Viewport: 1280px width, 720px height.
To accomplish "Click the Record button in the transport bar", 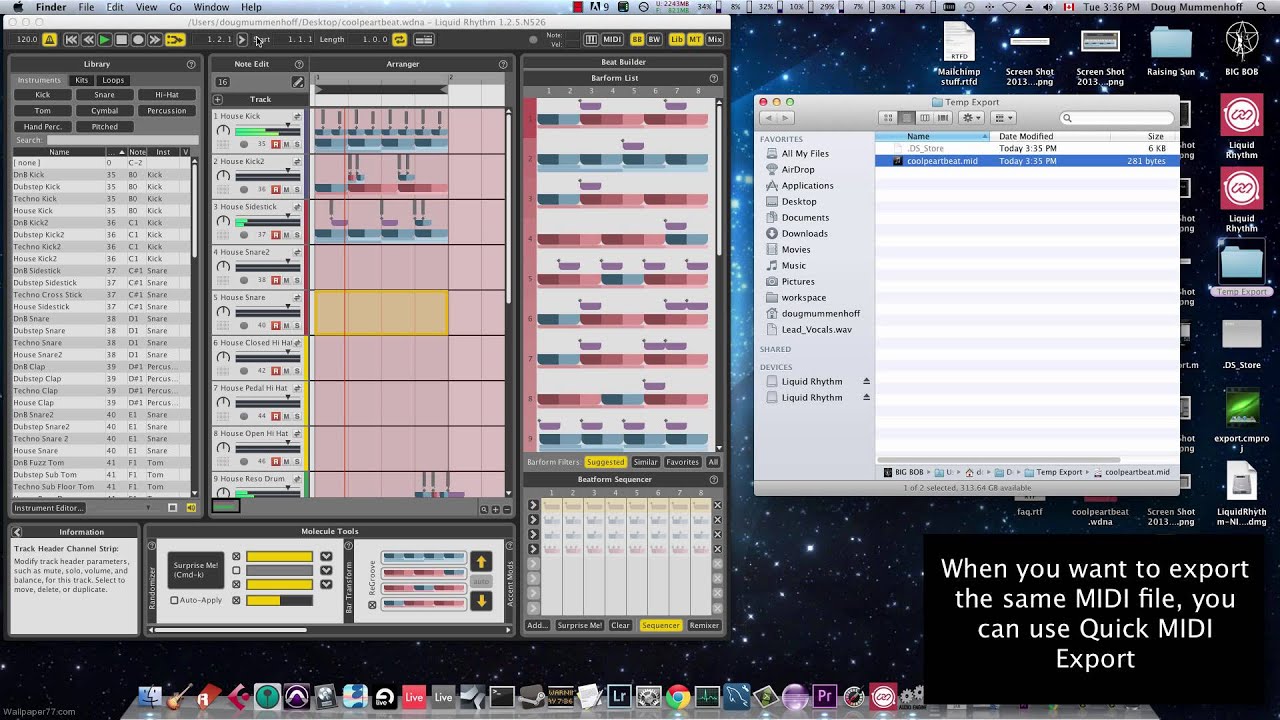I will [x=138, y=40].
